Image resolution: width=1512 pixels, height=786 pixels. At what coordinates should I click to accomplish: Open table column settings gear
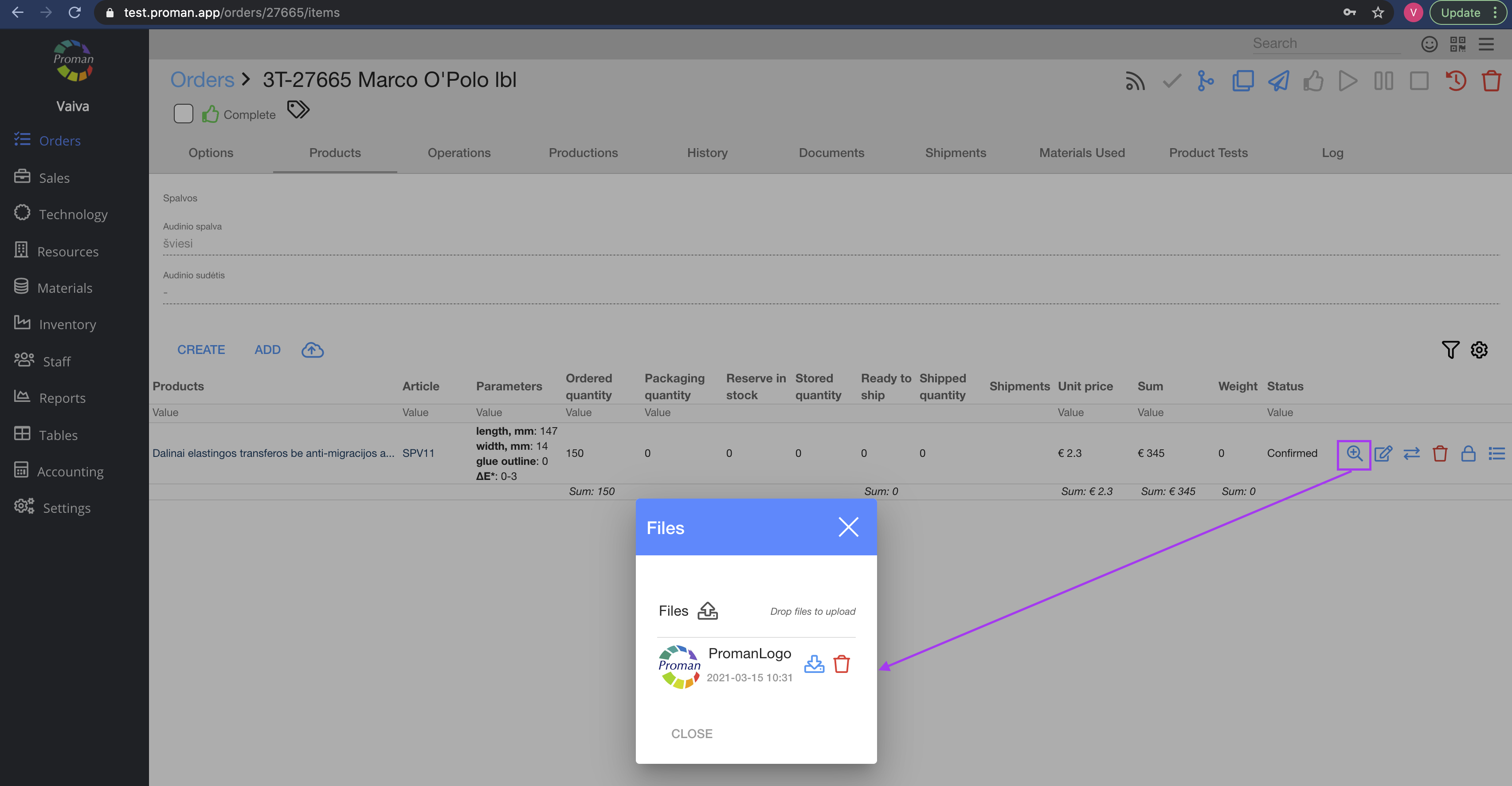tap(1479, 350)
